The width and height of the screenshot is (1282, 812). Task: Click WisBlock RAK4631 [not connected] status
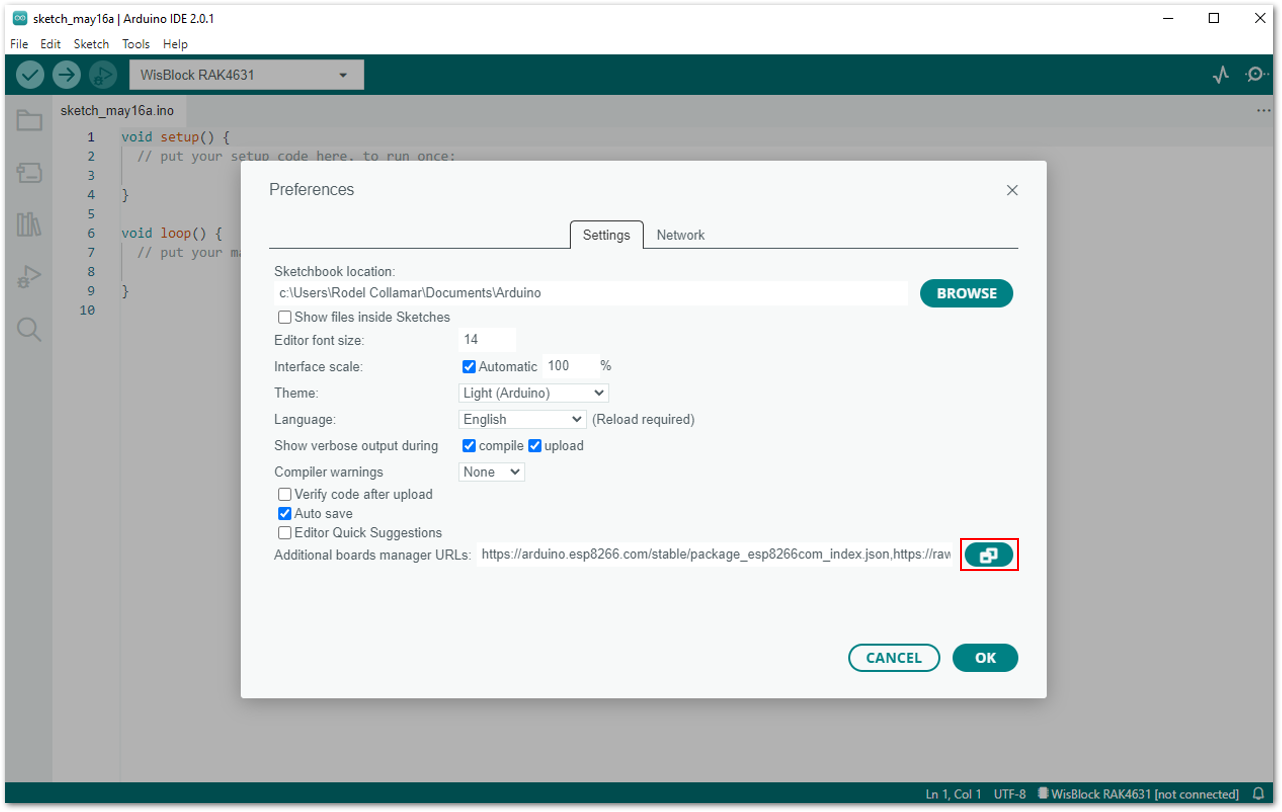(x=1138, y=794)
